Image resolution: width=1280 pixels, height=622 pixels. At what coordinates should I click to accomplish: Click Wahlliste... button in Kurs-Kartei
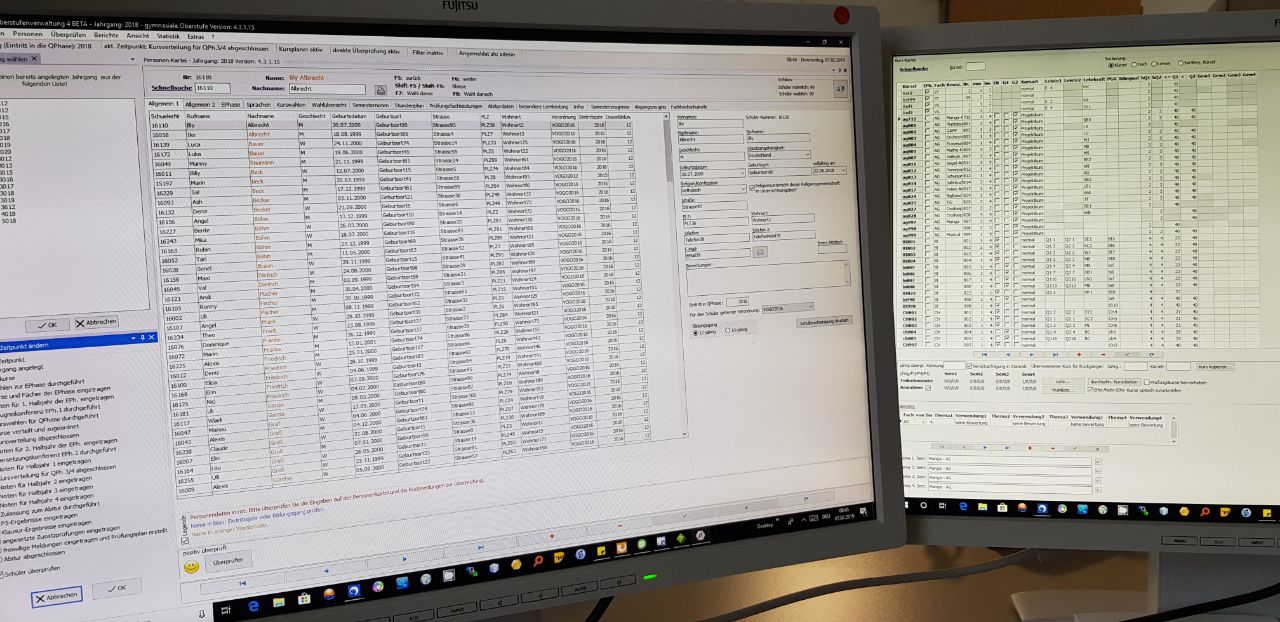[1063, 389]
